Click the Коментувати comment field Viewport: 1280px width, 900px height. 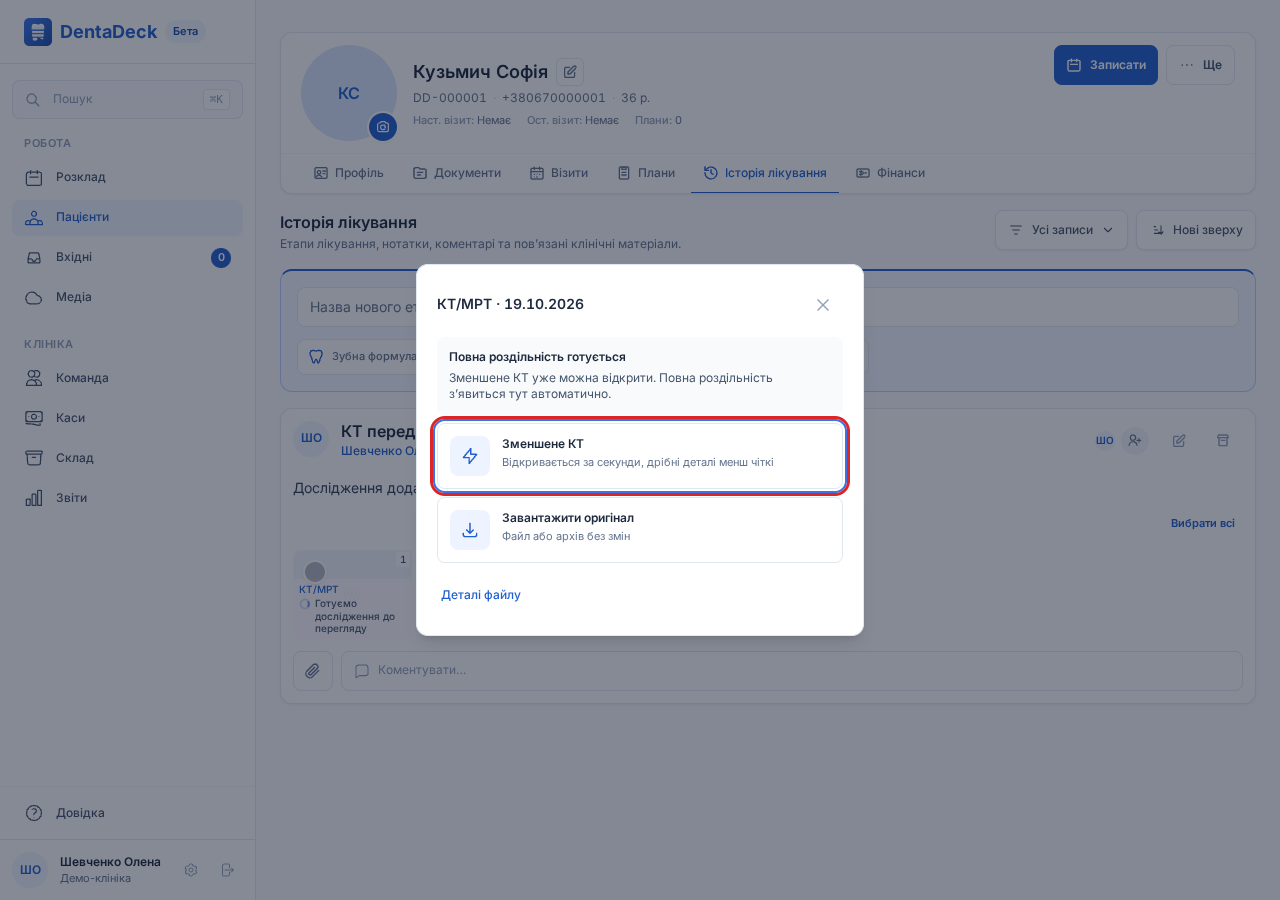792,671
